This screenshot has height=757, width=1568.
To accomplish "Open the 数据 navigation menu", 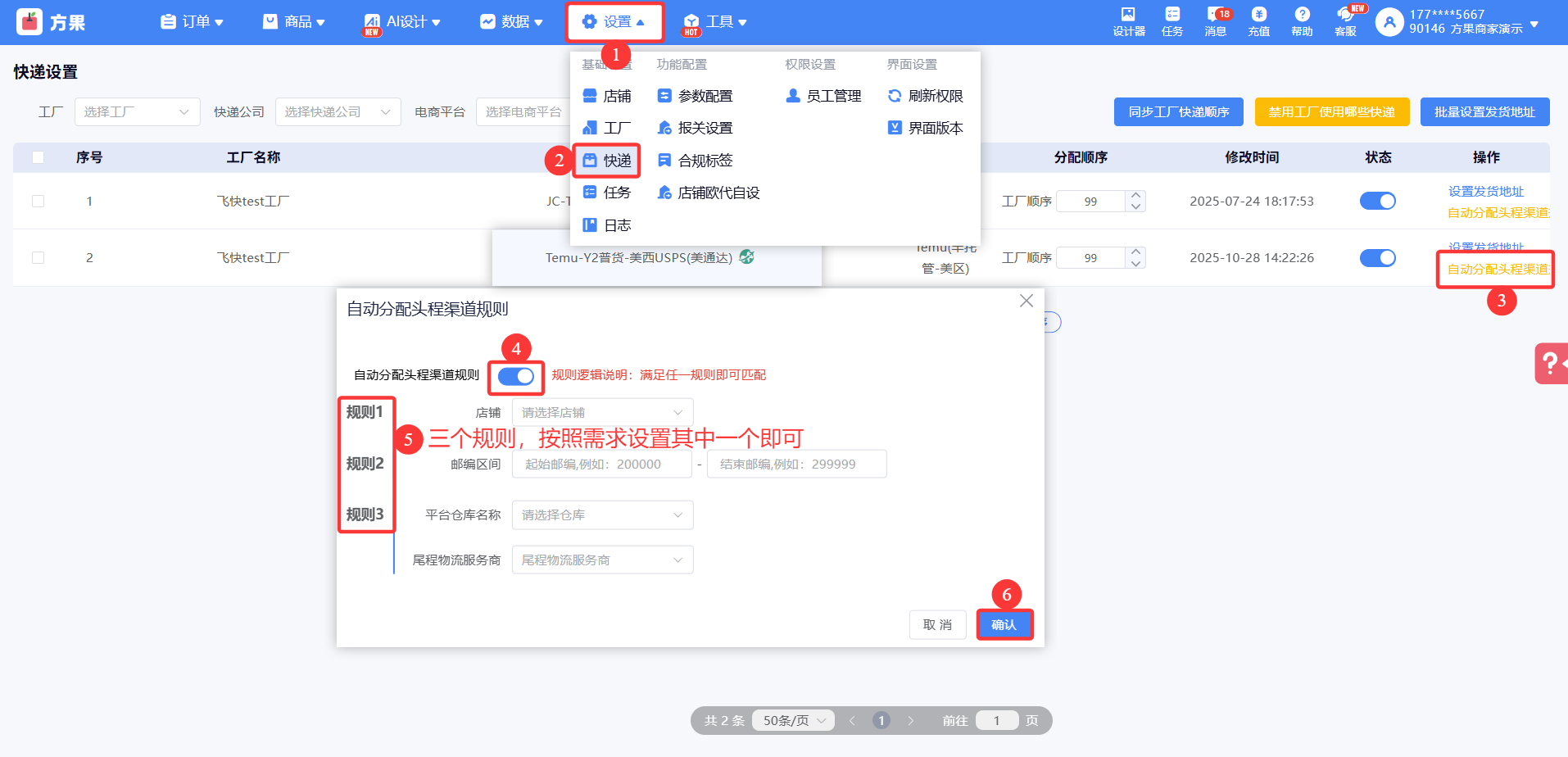I will (x=511, y=22).
